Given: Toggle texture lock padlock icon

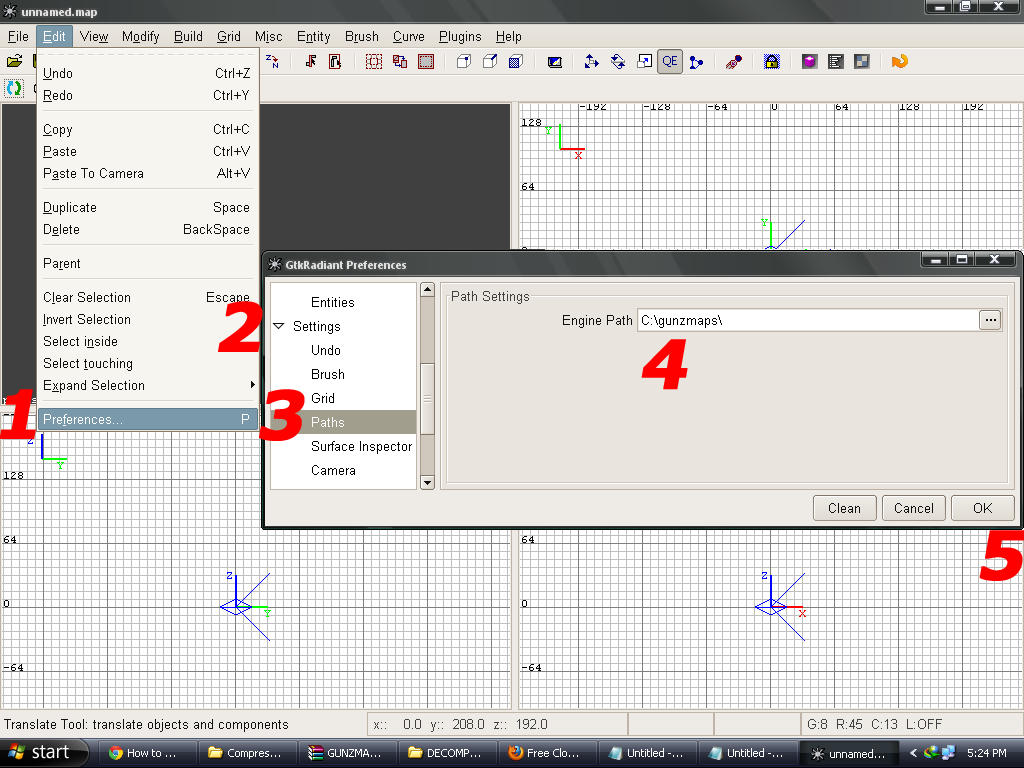Looking at the screenshot, I should pyautogui.click(x=771, y=61).
